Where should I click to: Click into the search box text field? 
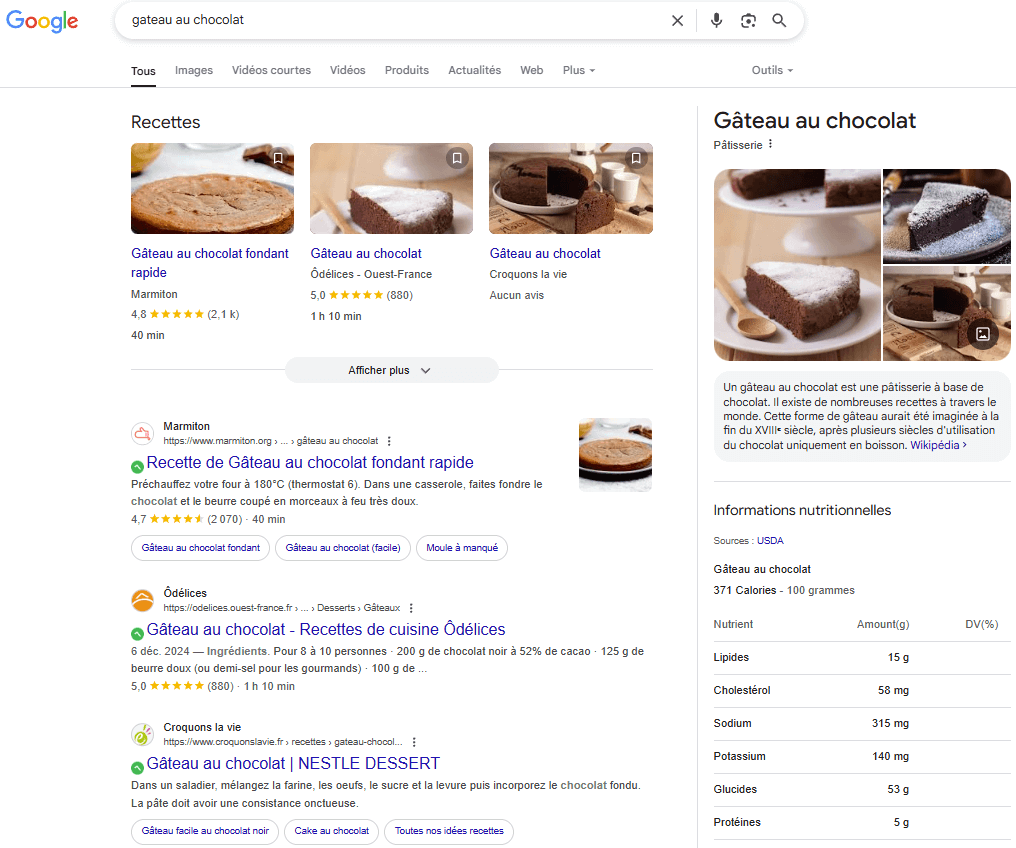(395, 20)
